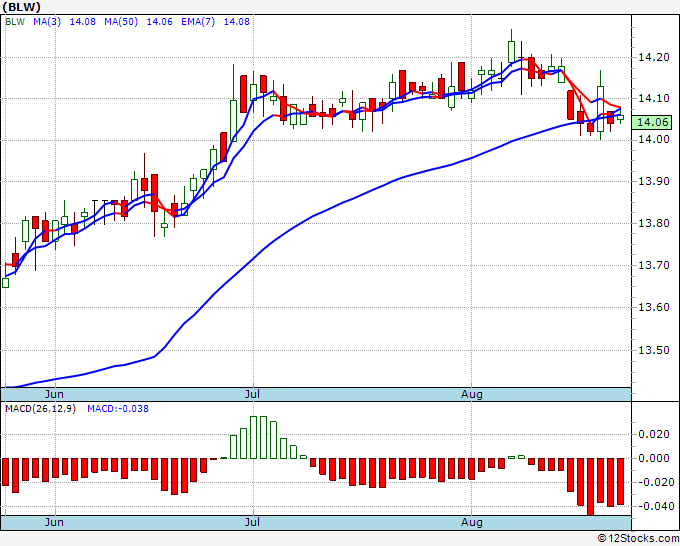Click Aug on the MACD time axis
This screenshot has width=680, height=546.
coord(471,522)
